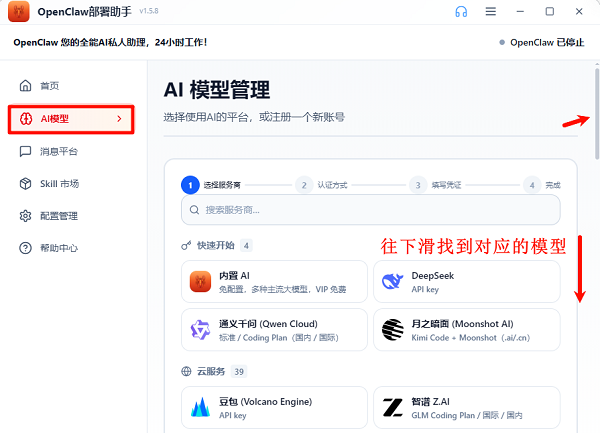Choose the 智谱 Z.AI card

[x=467, y=407]
